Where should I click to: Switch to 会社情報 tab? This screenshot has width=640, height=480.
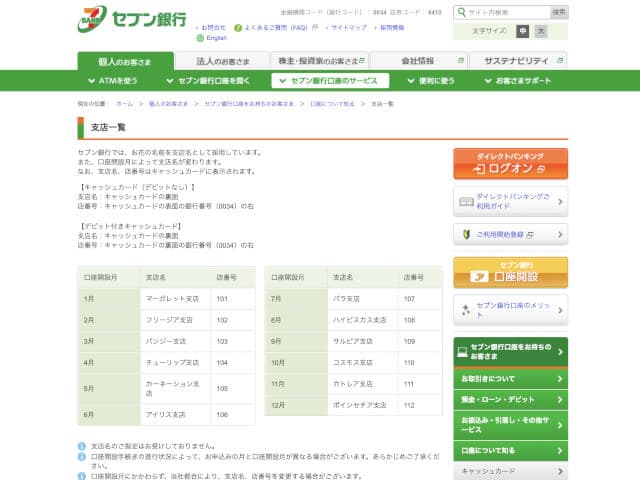point(419,61)
